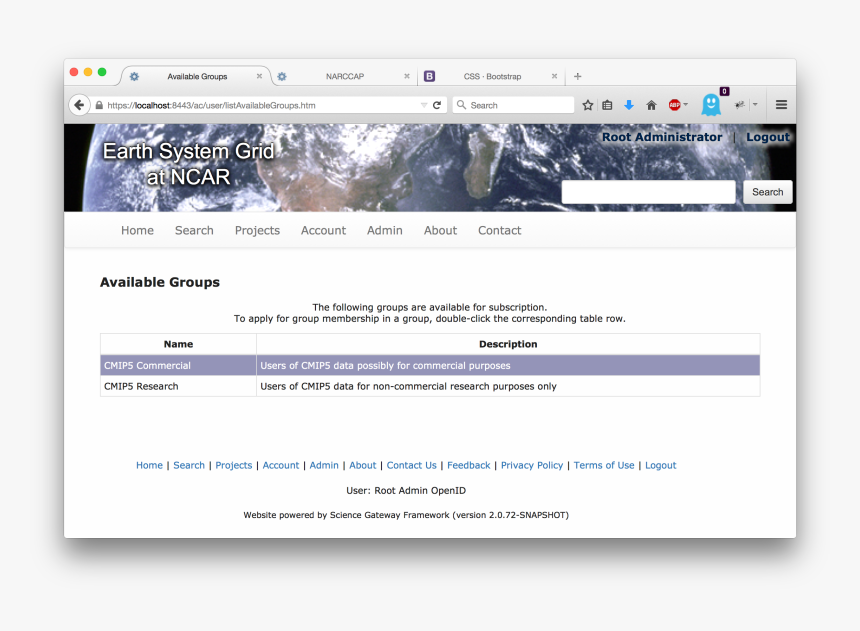The image size is (860, 631).
Task: Open a new tab with plus icon
Action: coord(578,76)
